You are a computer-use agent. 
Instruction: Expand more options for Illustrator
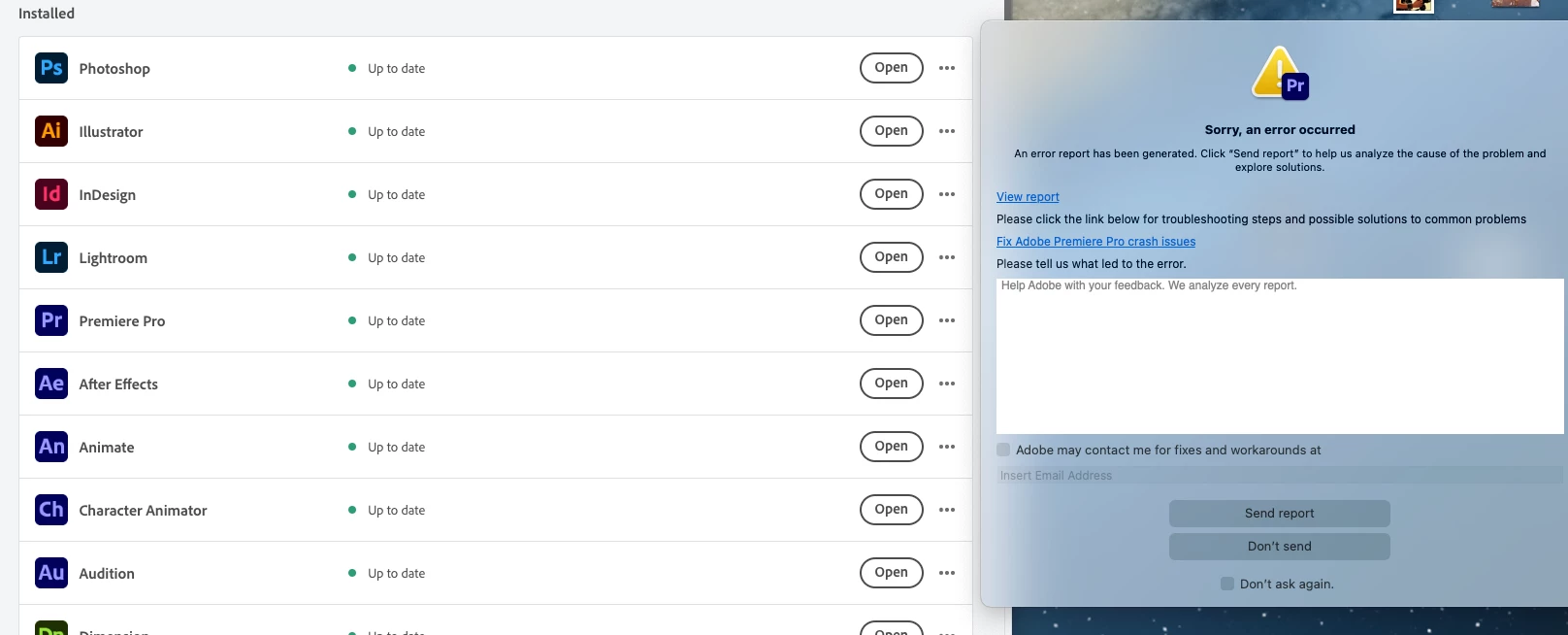947,131
